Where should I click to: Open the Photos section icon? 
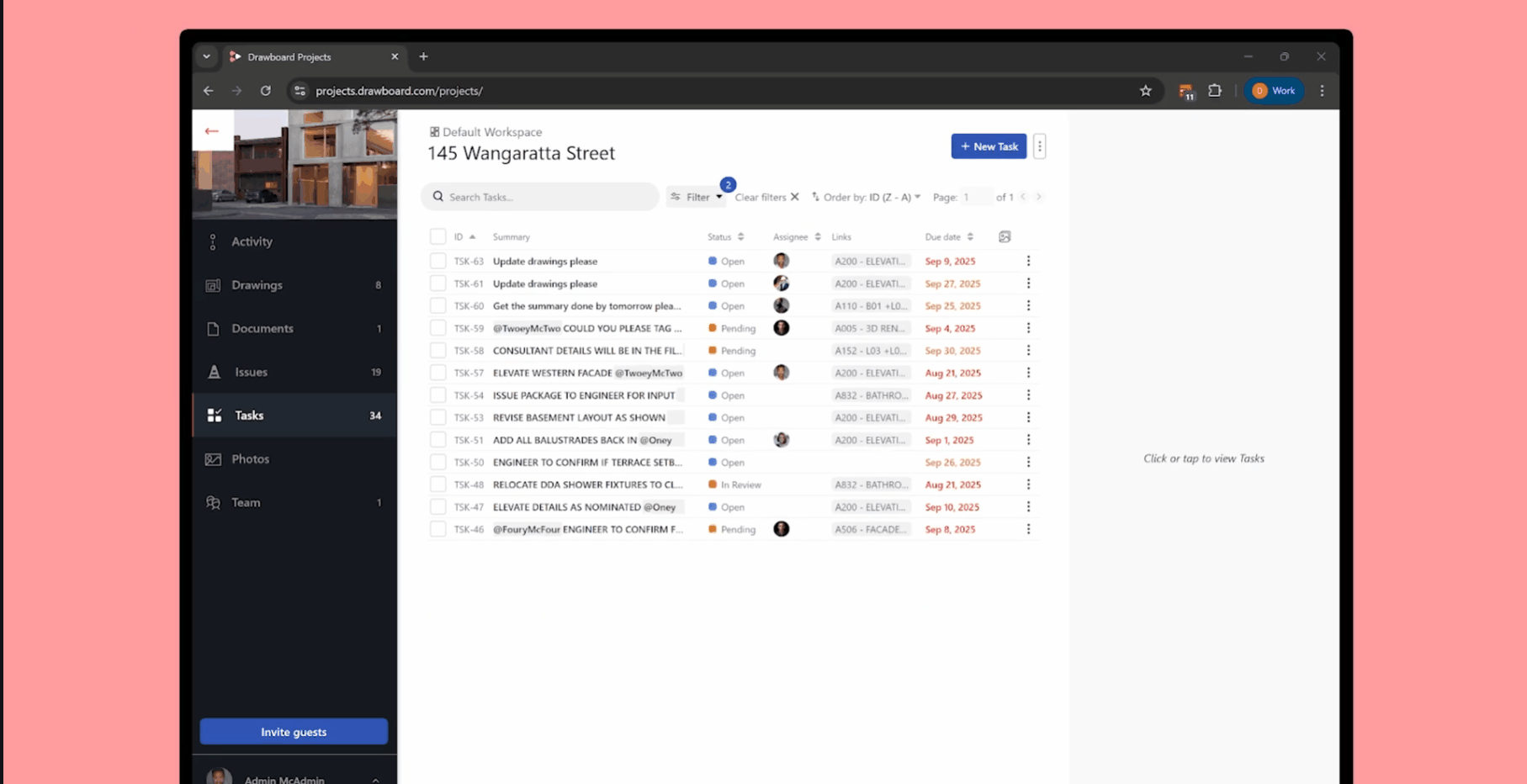pos(213,459)
